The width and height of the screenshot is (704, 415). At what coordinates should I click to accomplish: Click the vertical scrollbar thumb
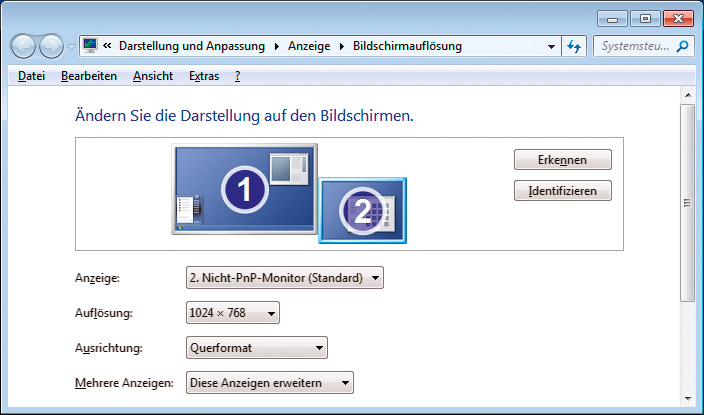click(687, 200)
